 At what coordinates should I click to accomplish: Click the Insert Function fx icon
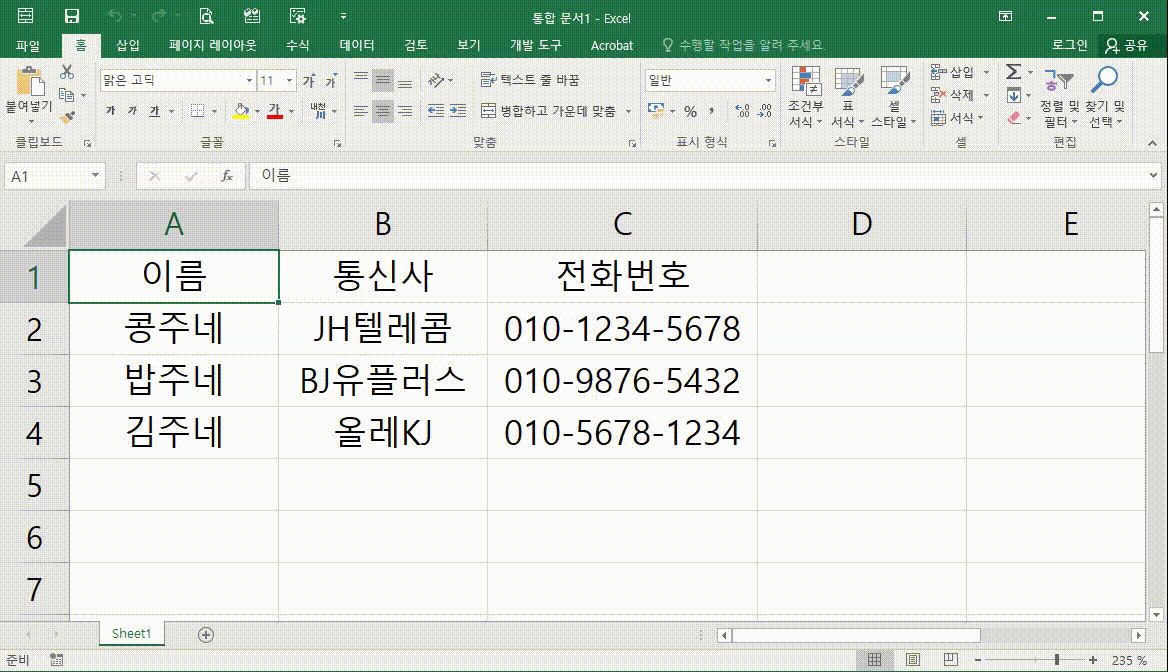tap(226, 176)
